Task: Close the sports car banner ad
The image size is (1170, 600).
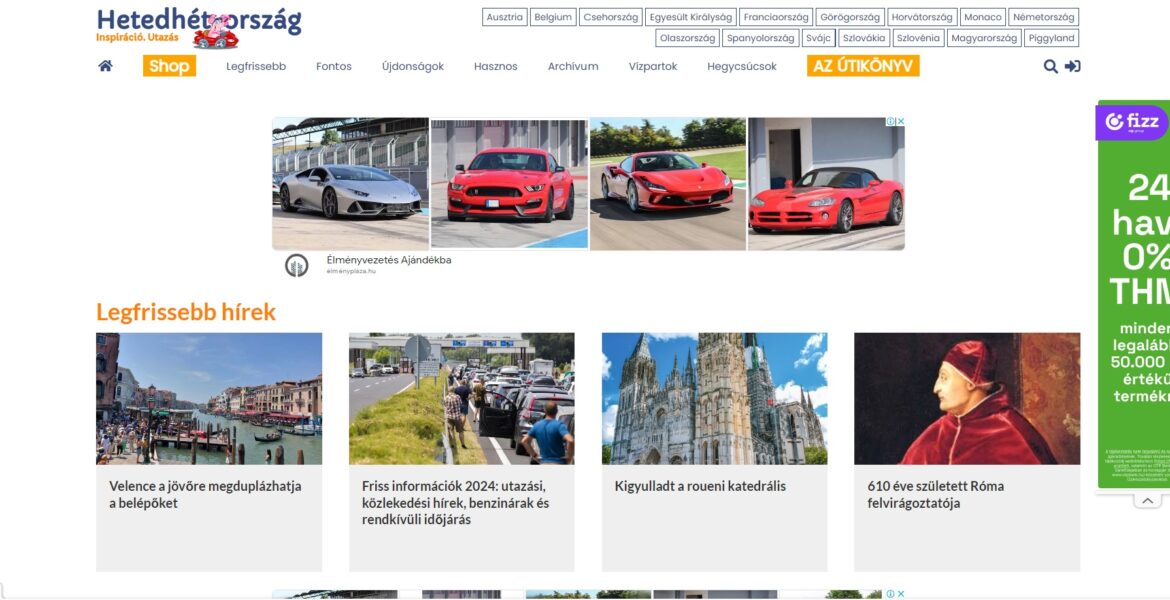Action: tap(900, 122)
